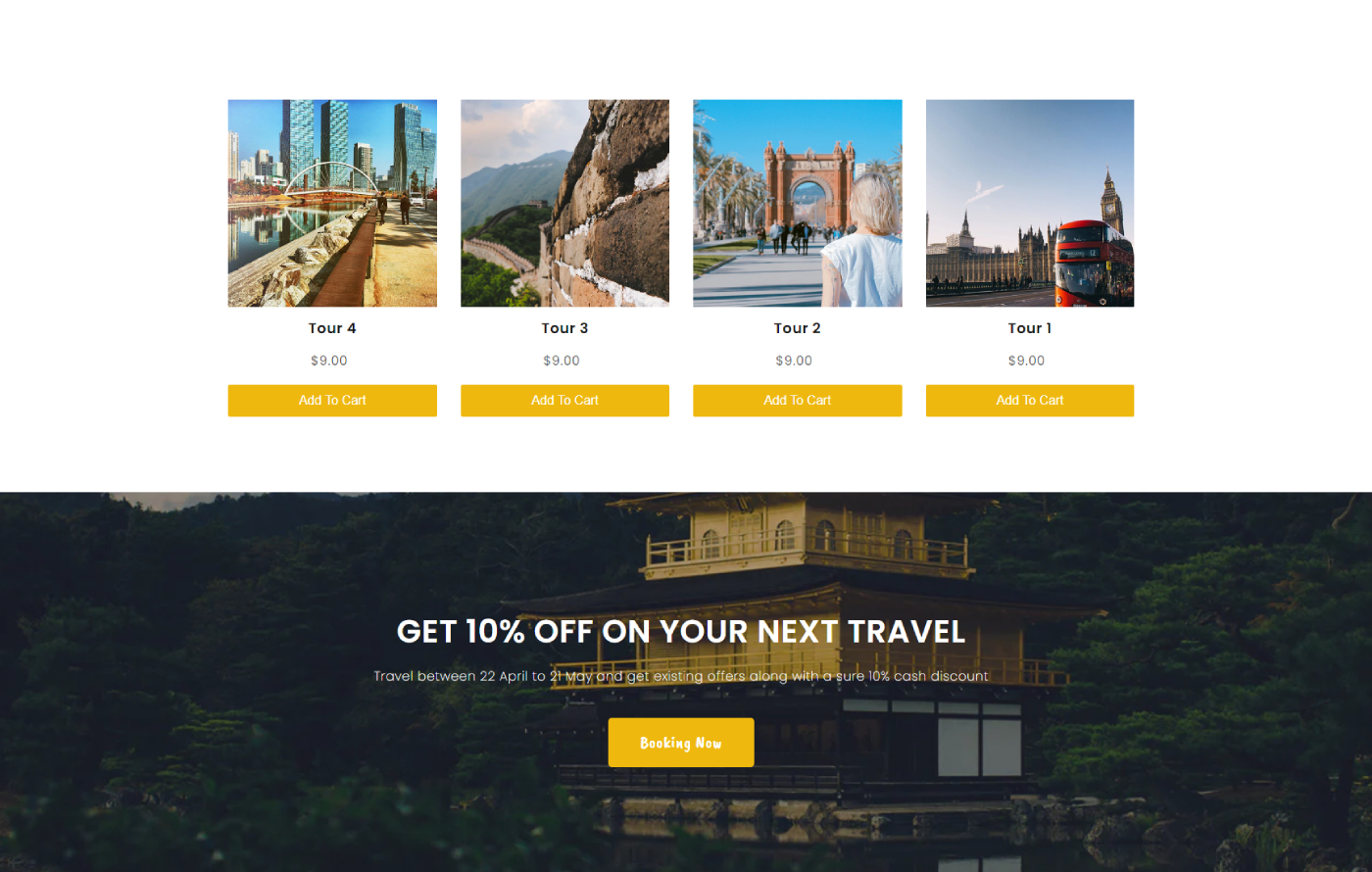Add Tour 2 to the cart
Screen dimensions: 1372x872
(798, 401)
